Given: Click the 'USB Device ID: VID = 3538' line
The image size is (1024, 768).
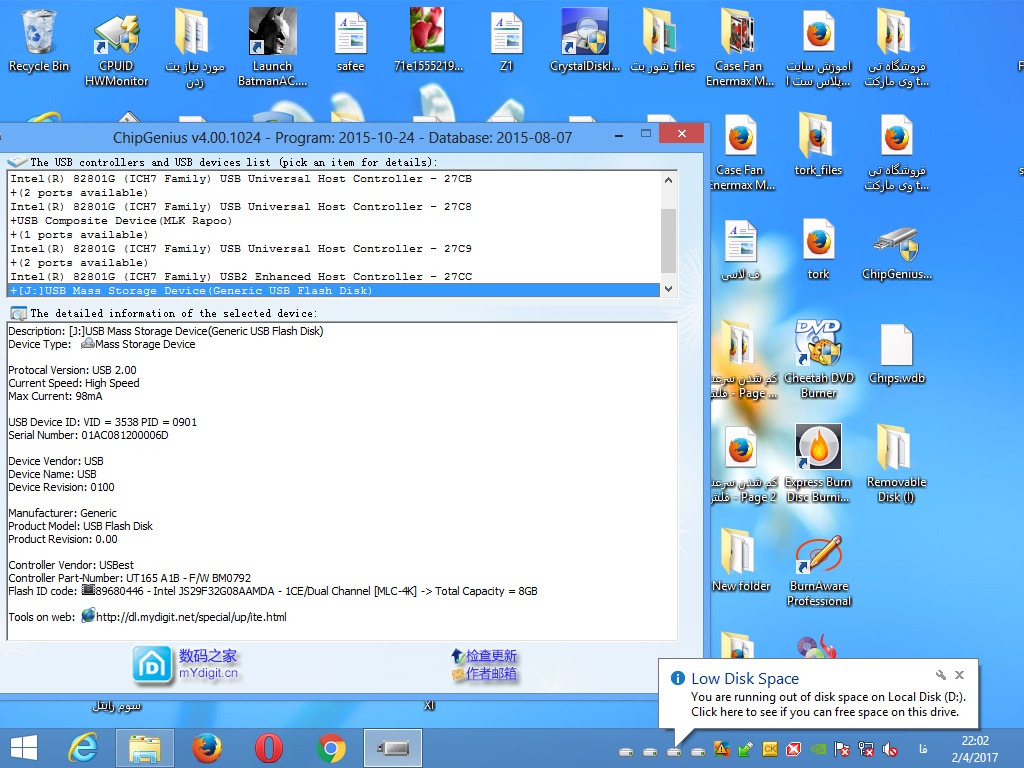Looking at the screenshot, I should tap(103, 423).
